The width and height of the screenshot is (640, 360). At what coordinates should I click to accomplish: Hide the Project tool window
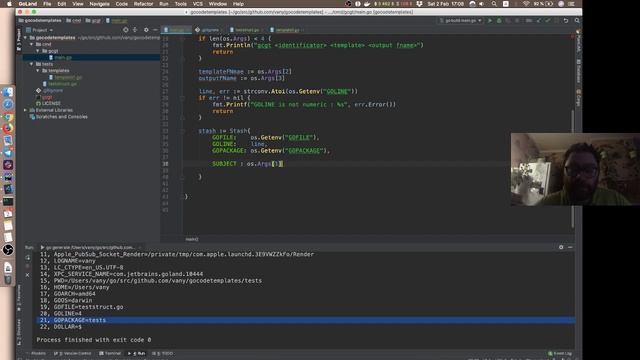155,30
